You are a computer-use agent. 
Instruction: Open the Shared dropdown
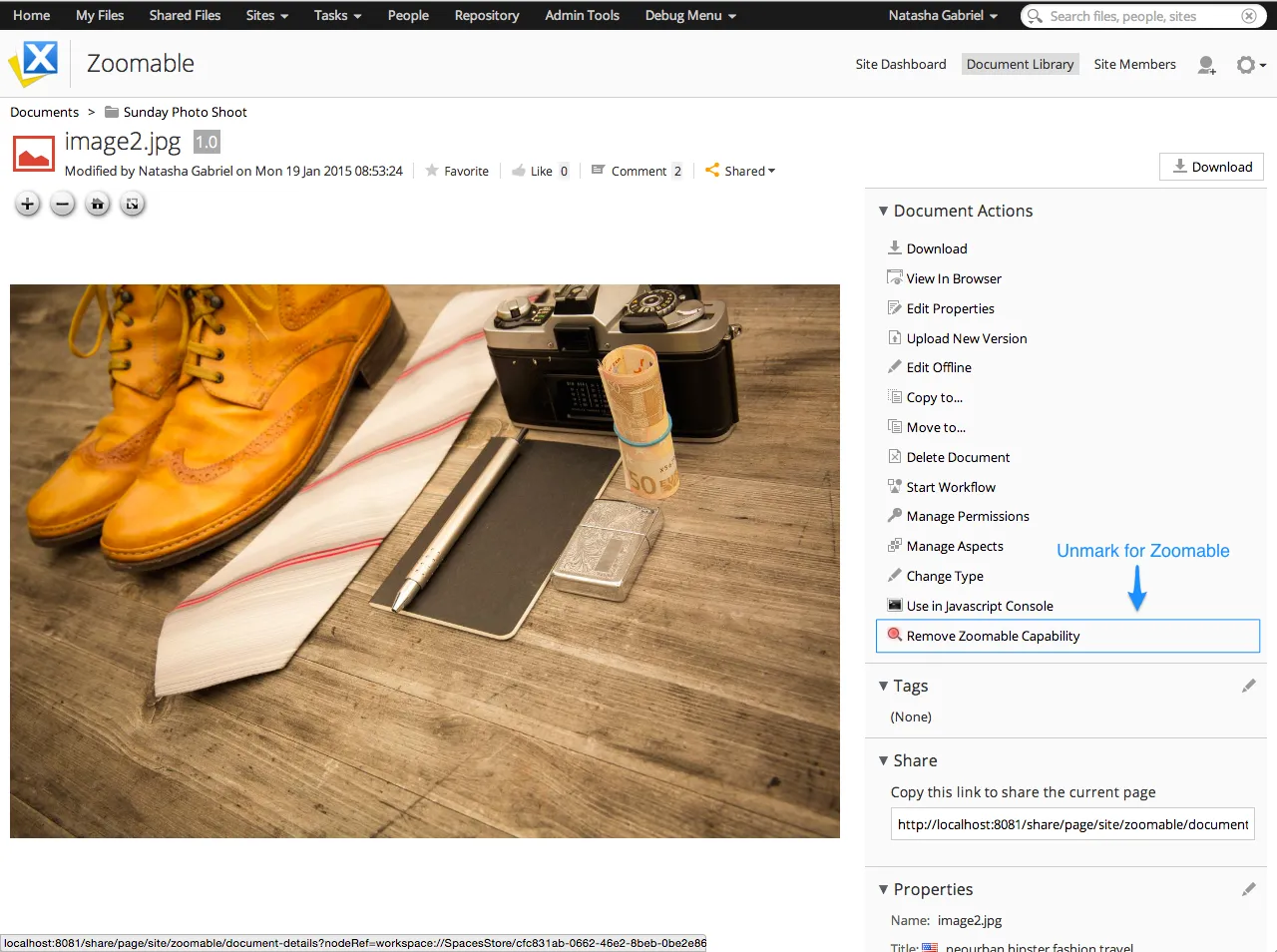coord(740,171)
